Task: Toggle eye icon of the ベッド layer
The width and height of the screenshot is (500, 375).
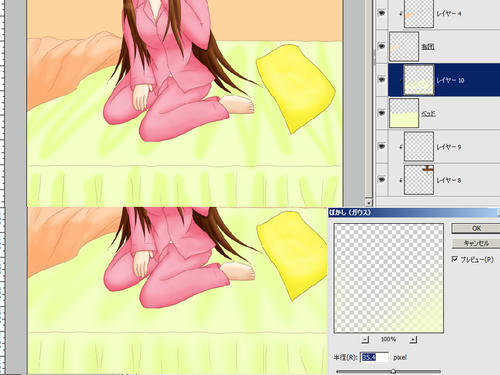Action: (381, 113)
